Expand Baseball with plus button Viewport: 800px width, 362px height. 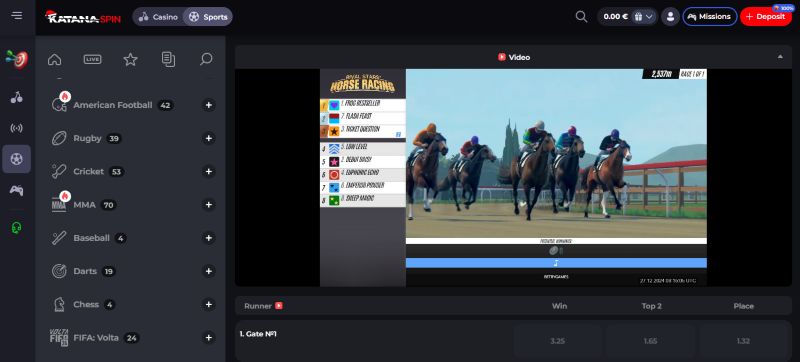(208, 238)
